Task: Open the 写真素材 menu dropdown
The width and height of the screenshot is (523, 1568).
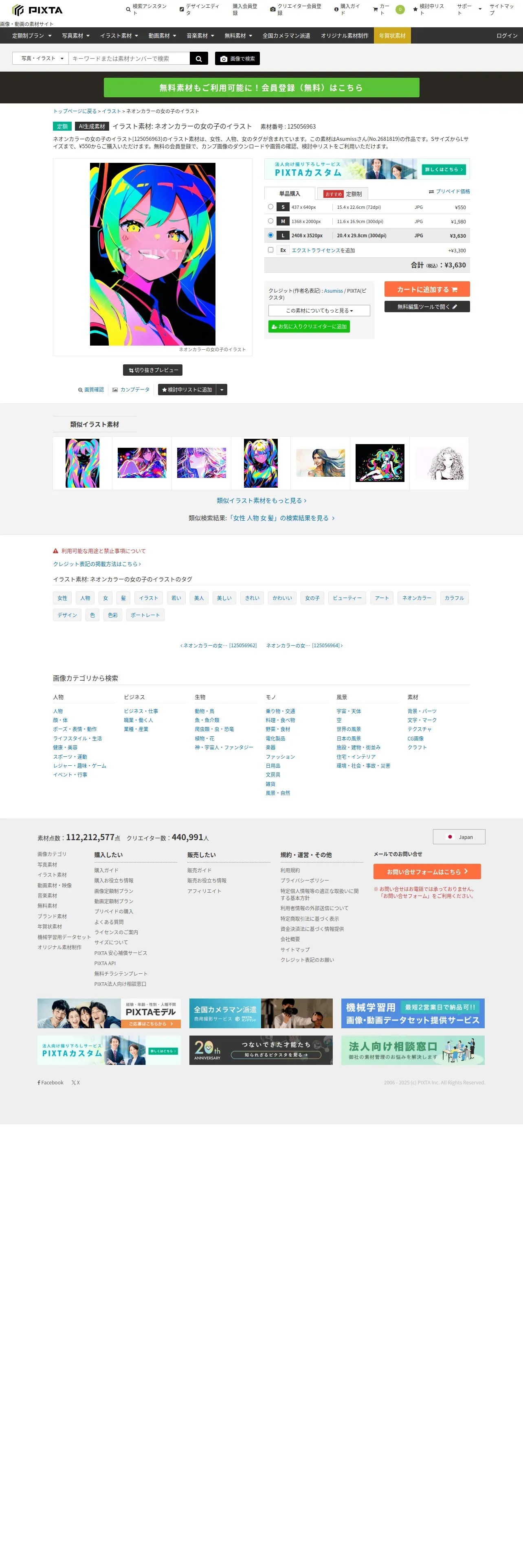Action: click(75, 35)
